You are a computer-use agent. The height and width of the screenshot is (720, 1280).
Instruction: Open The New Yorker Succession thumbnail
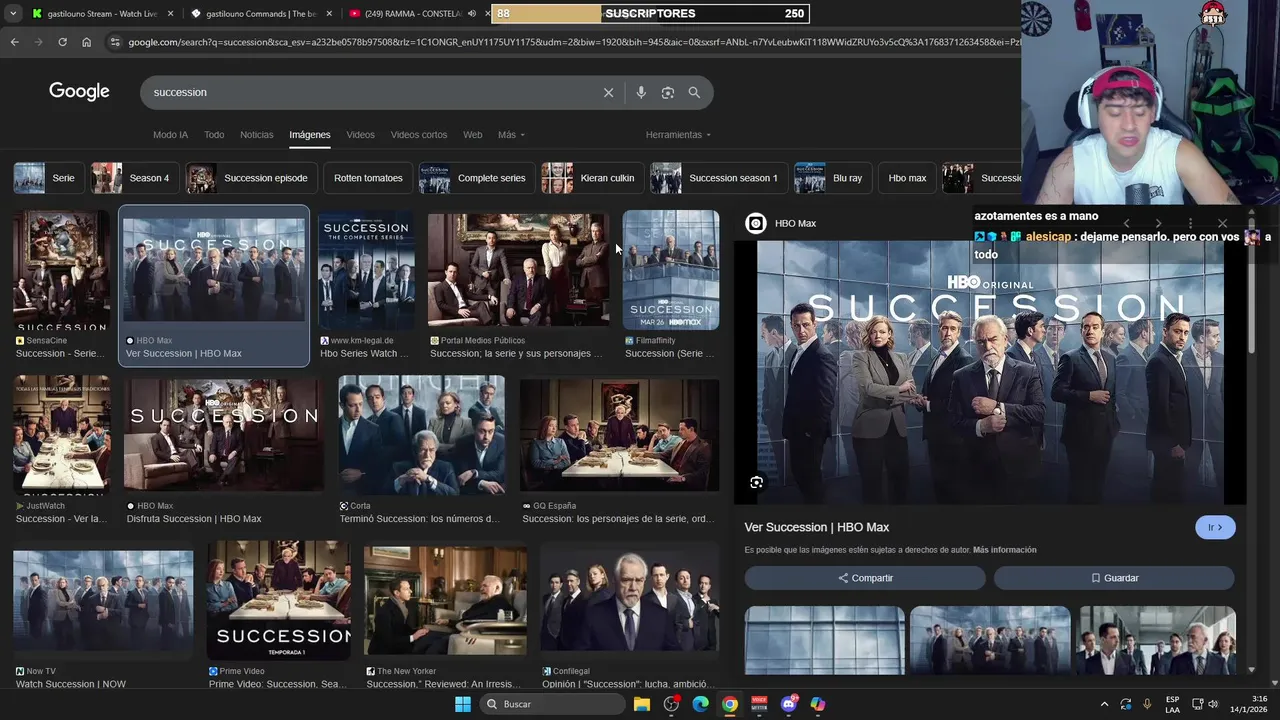[x=445, y=600]
